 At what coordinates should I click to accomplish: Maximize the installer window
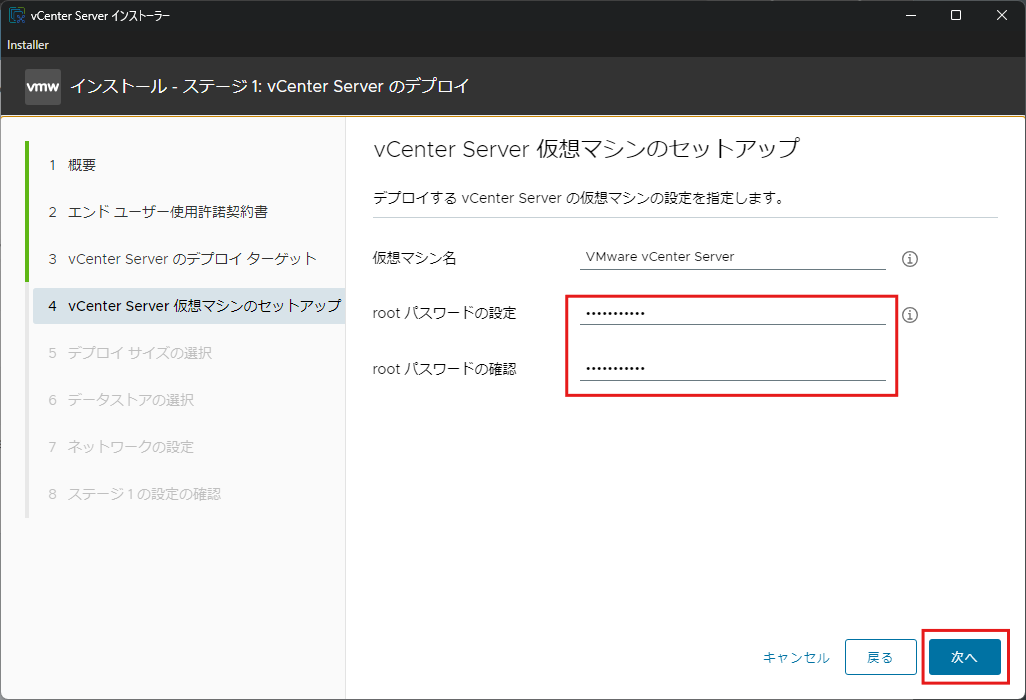click(x=956, y=15)
